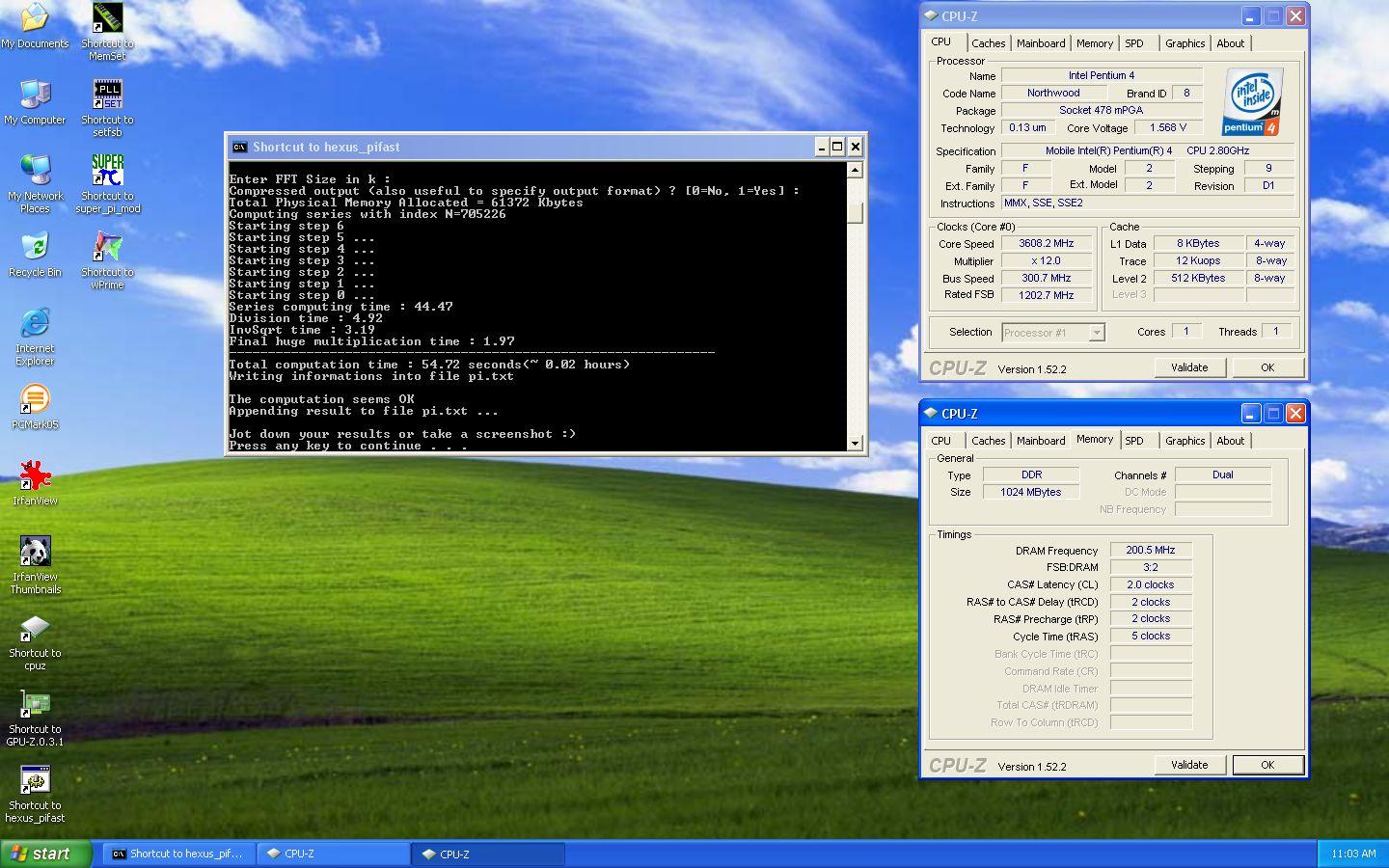This screenshot has width=1389, height=868.
Task: Click Total computation time line in console
Action: click(429, 365)
